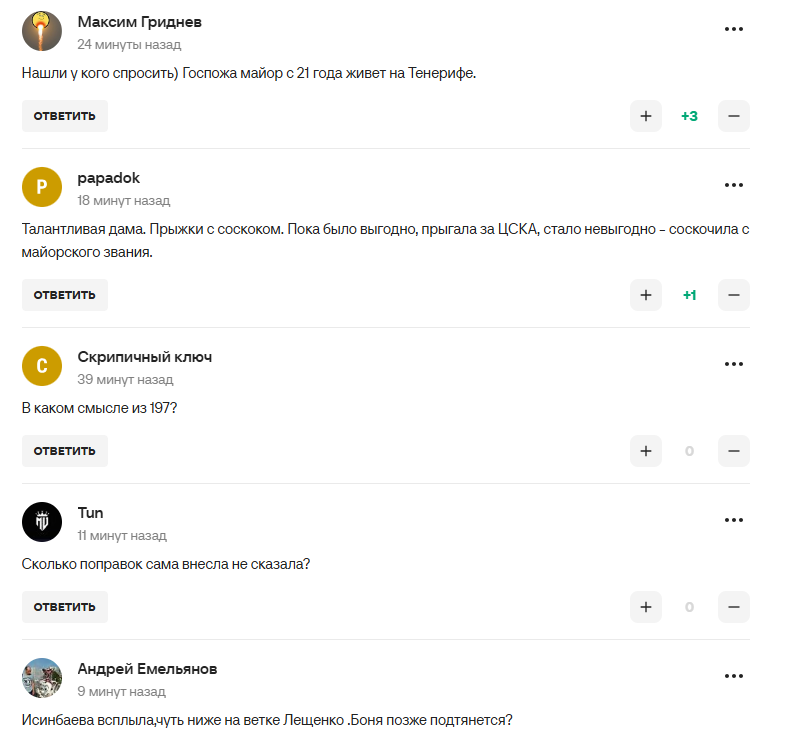This screenshot has width=805, height=741.
Task: Click the papadok avatar icon
Action: pyautogui.click(x=41, y=186)
